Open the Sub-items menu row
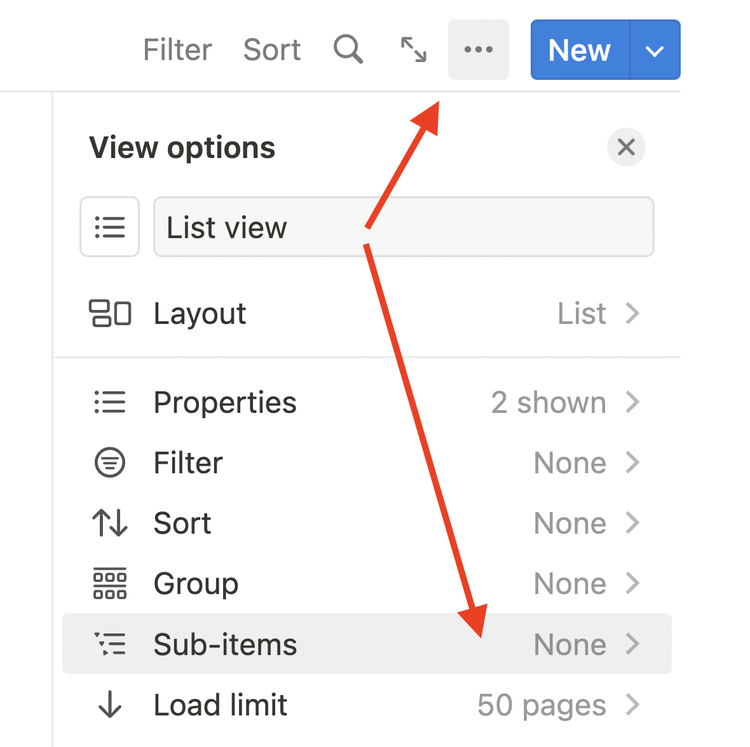The image size is (750, 747). point(367,644)
